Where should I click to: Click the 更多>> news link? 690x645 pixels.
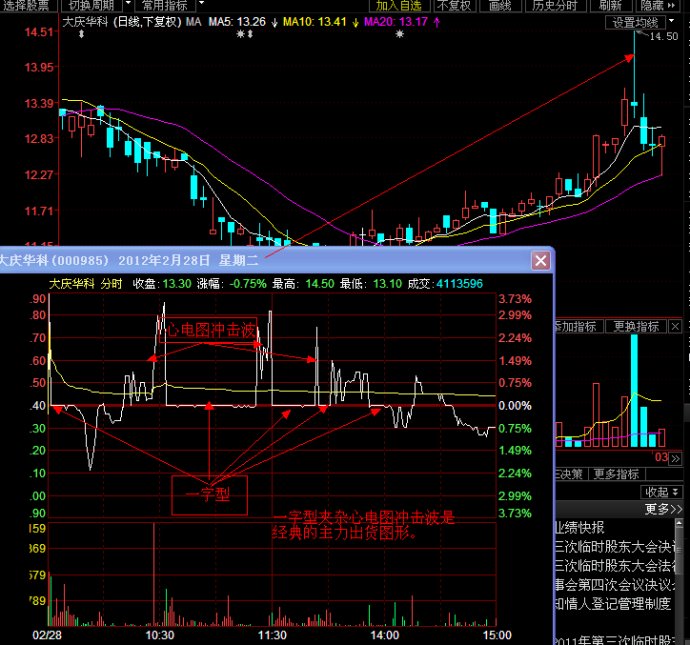(x=661, y=509)
